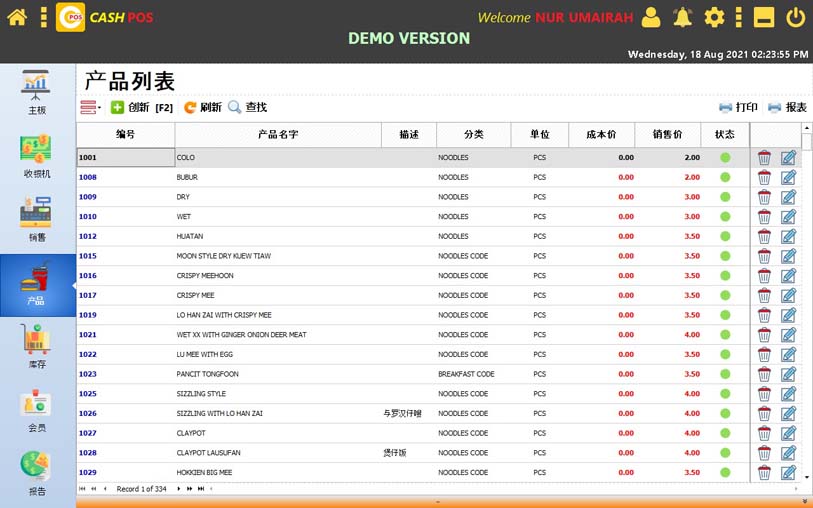Toggle status of product 1001 COLO
The width and height of the screenshot is (813, 508).
click(725, 158)
